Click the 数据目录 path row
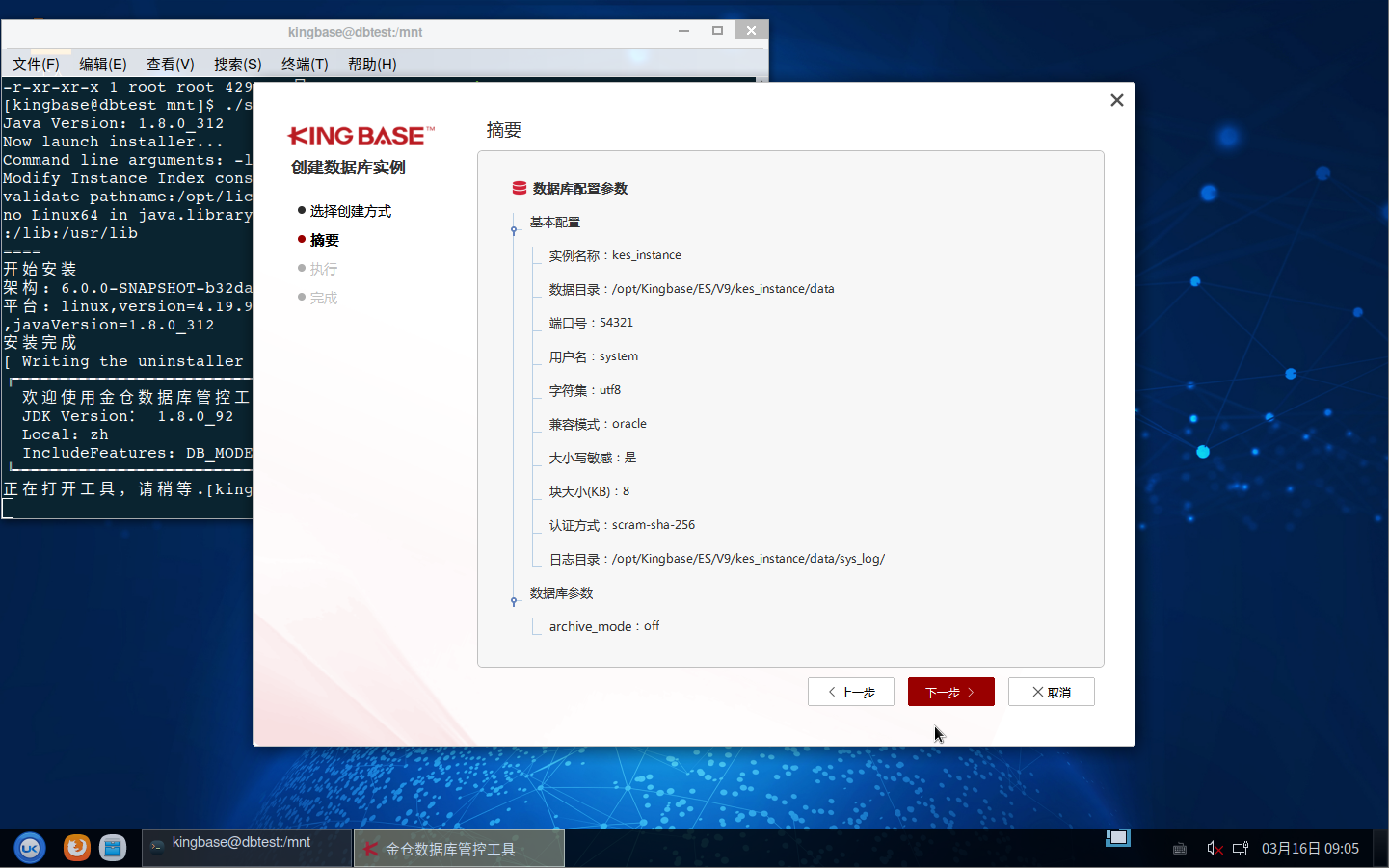Image resolution: width=1389 pixels, height=868 pixels. point(691,289)
